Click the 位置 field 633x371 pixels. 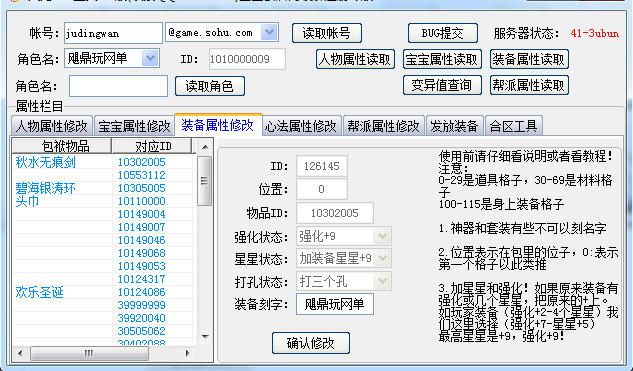click(322, 189)
